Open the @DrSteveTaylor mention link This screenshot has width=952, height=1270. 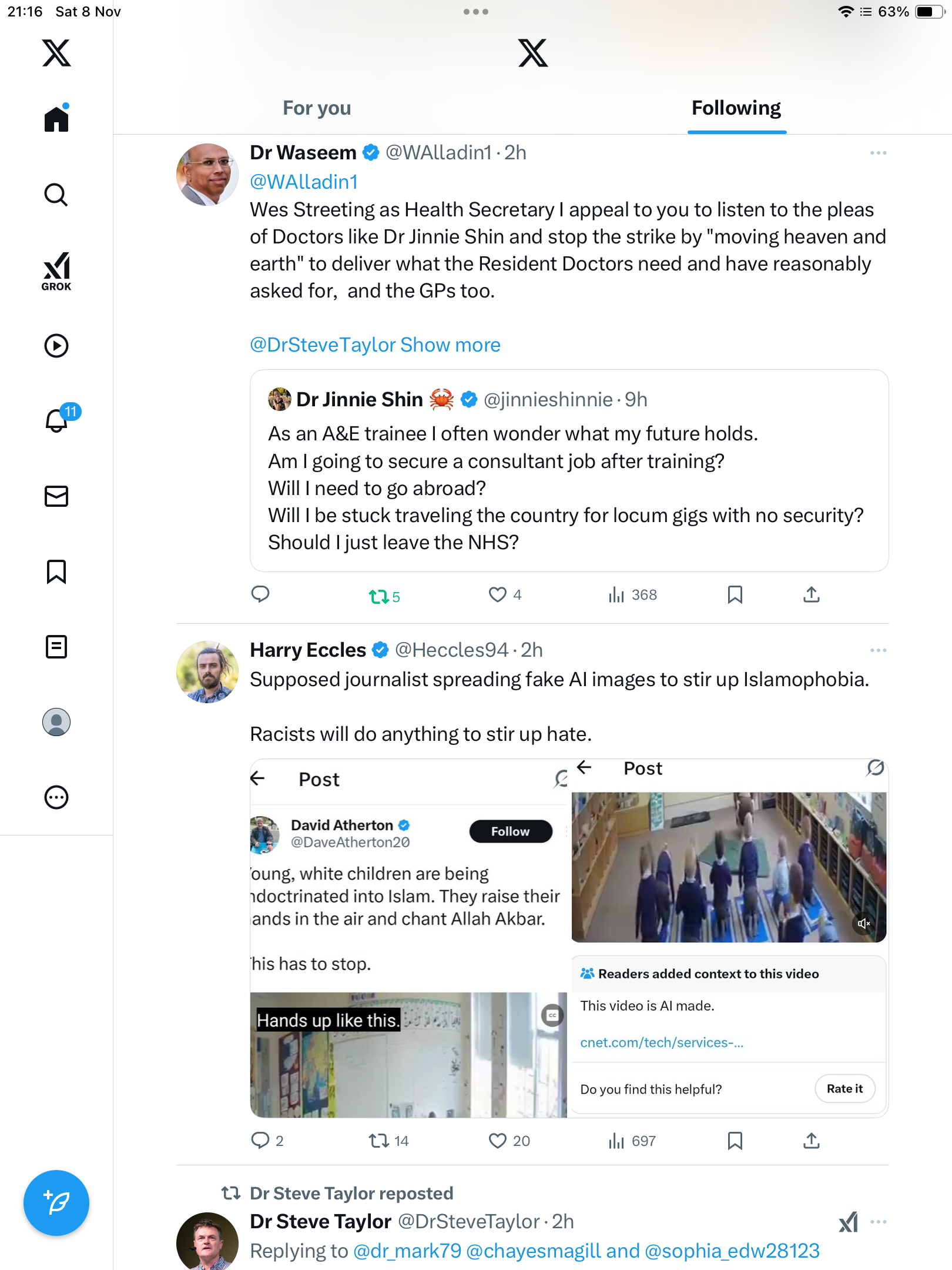pyautogui.click(x=323, y=345)
